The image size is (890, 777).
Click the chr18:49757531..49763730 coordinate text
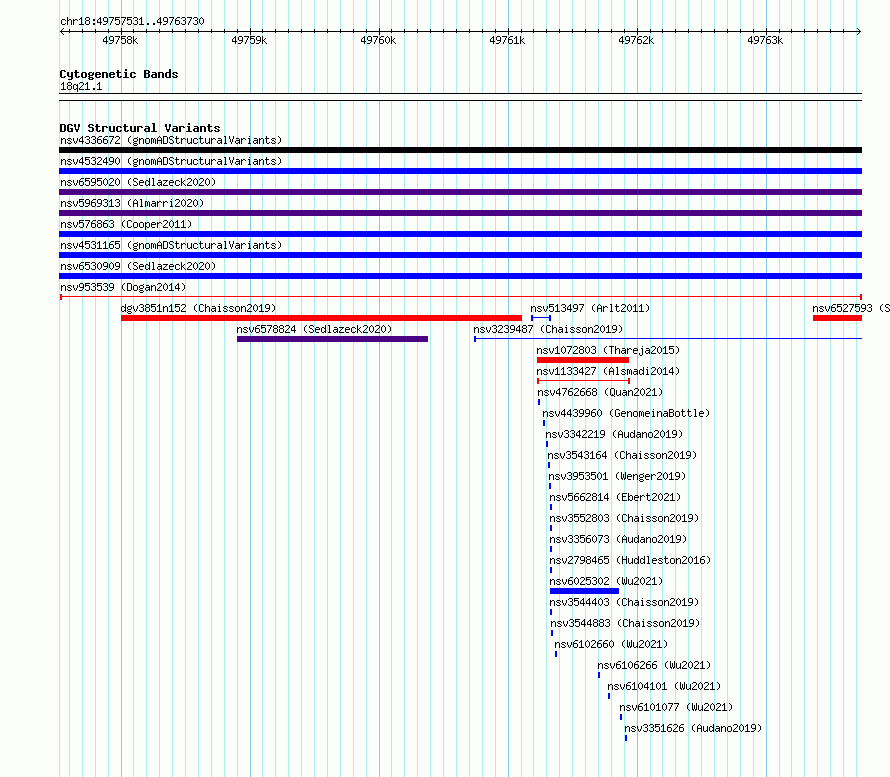coord(132,21)
